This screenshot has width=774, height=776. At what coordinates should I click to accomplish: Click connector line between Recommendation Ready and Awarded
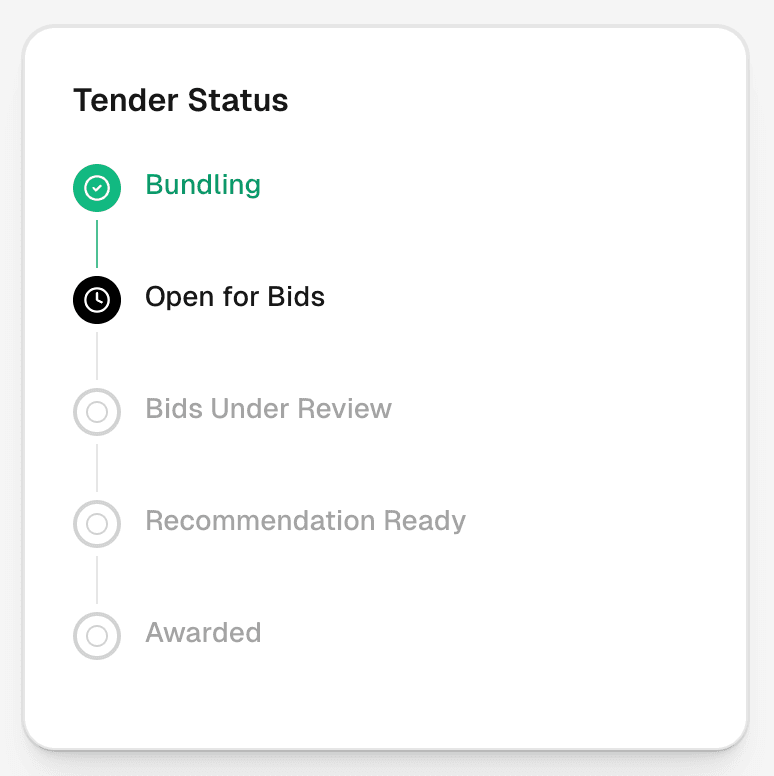(x=97, y=580)
